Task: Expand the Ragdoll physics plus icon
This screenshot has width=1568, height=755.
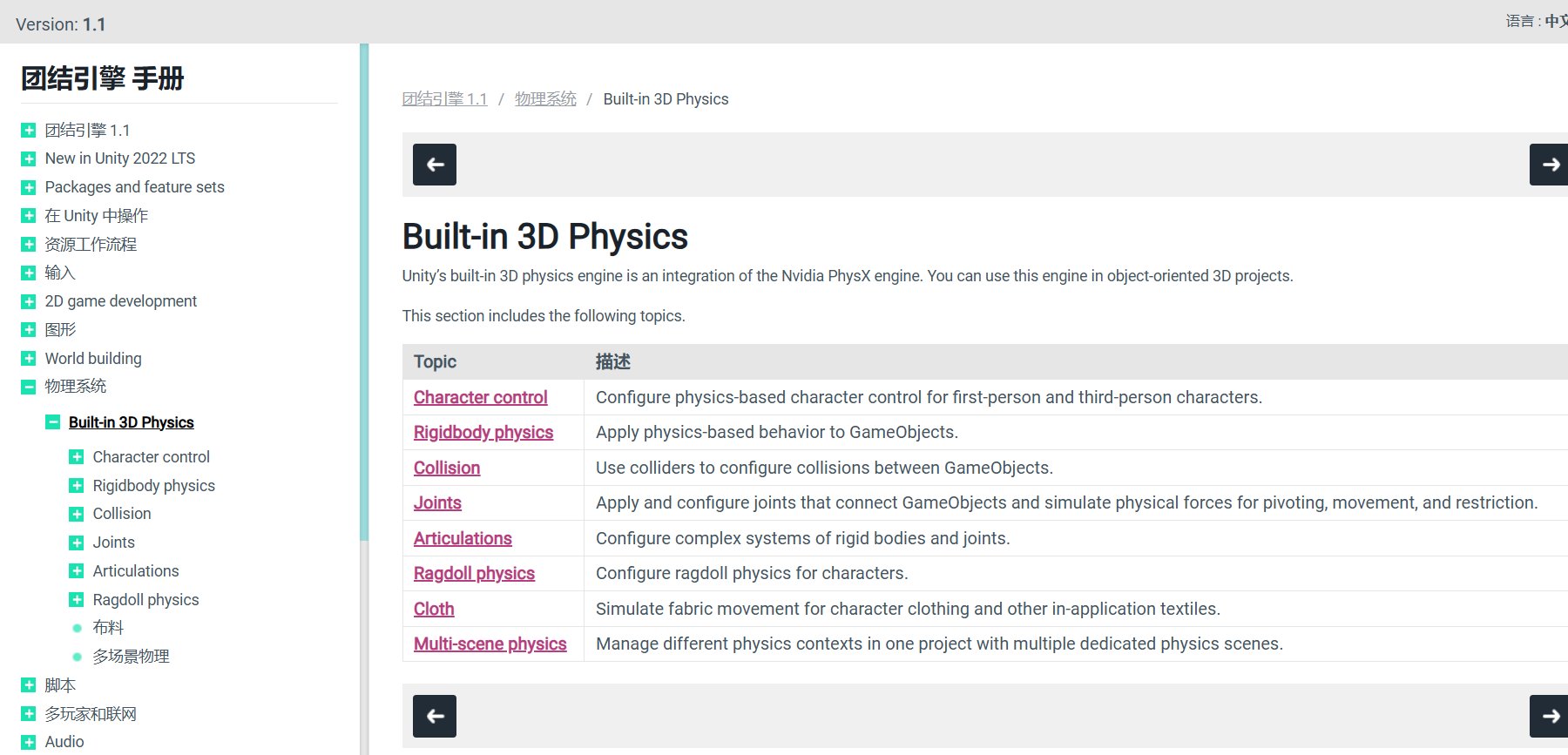Action: coord(77,600)
